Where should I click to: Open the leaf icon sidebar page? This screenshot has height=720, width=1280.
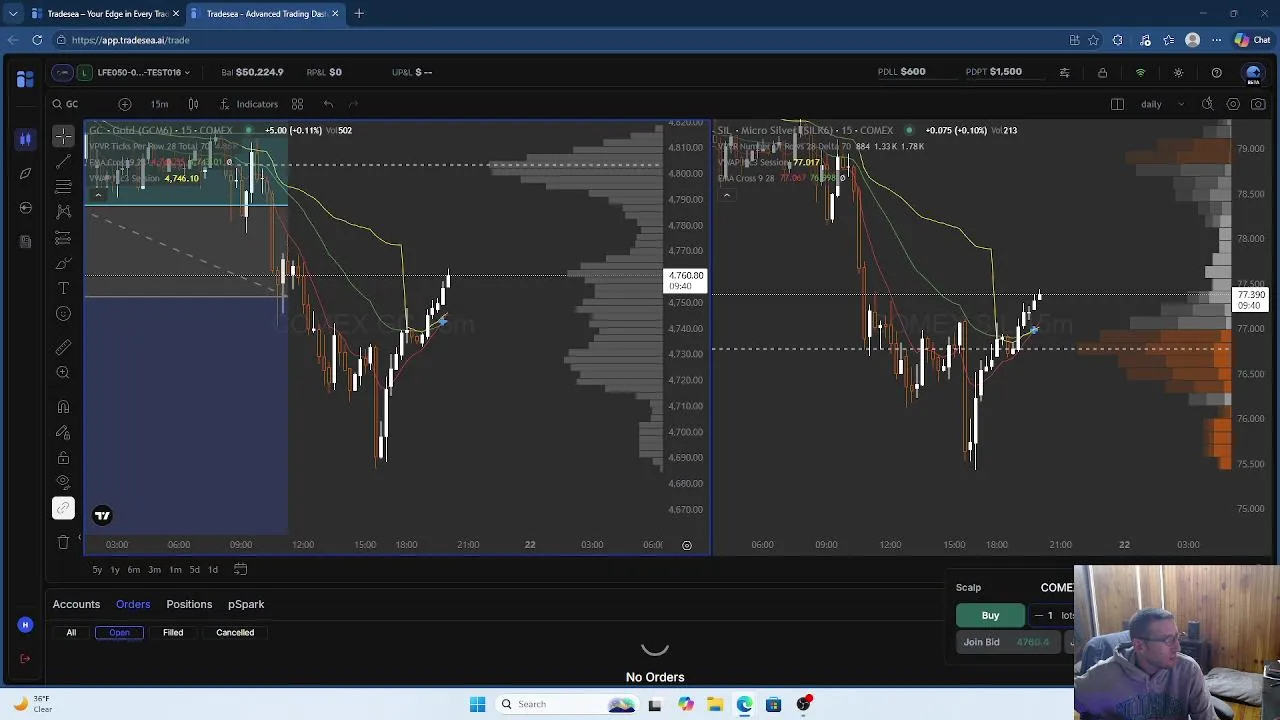pos(25,173)
